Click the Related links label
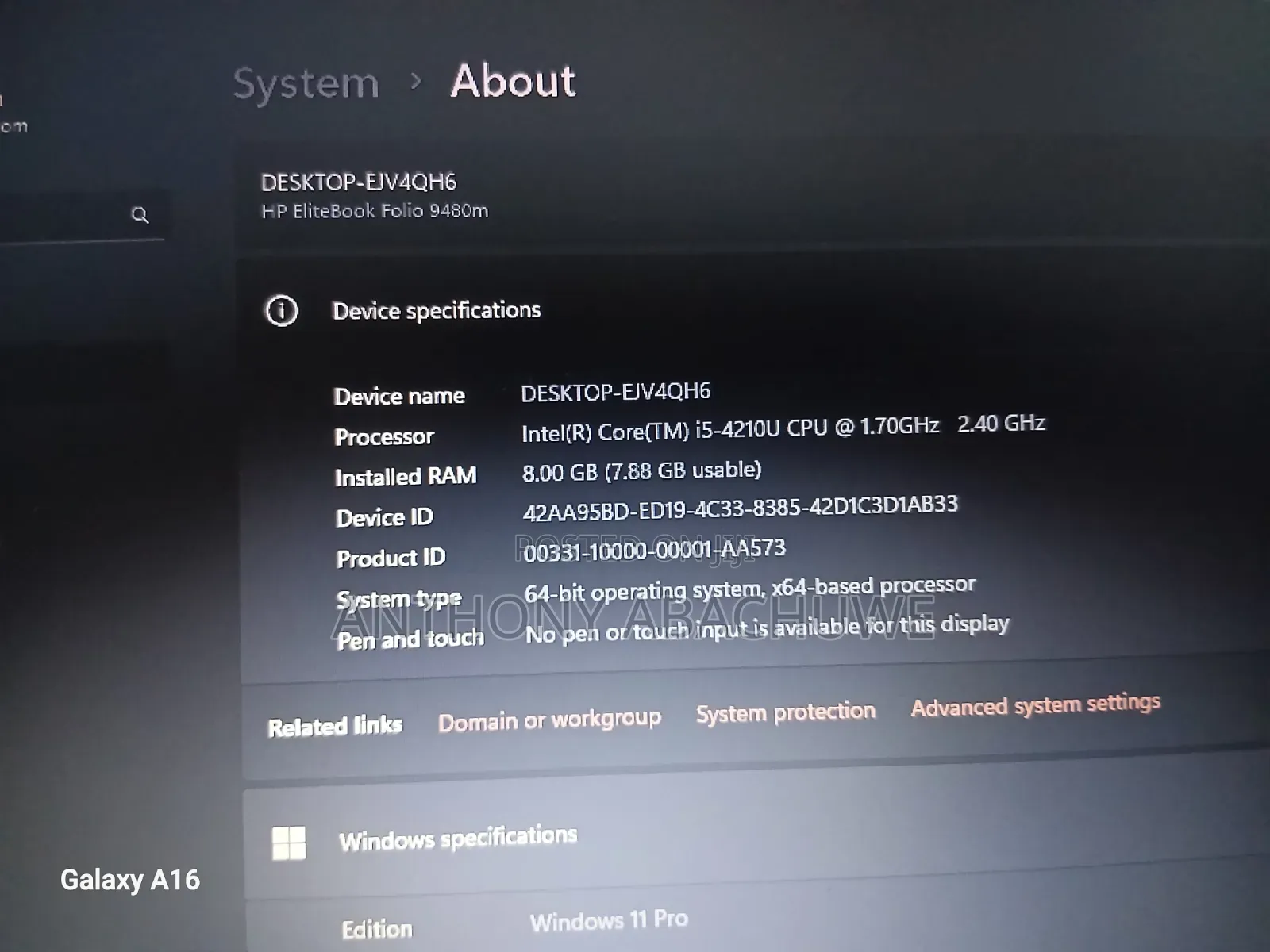This screenshot has width=1270, height=952. click(335, 726)
